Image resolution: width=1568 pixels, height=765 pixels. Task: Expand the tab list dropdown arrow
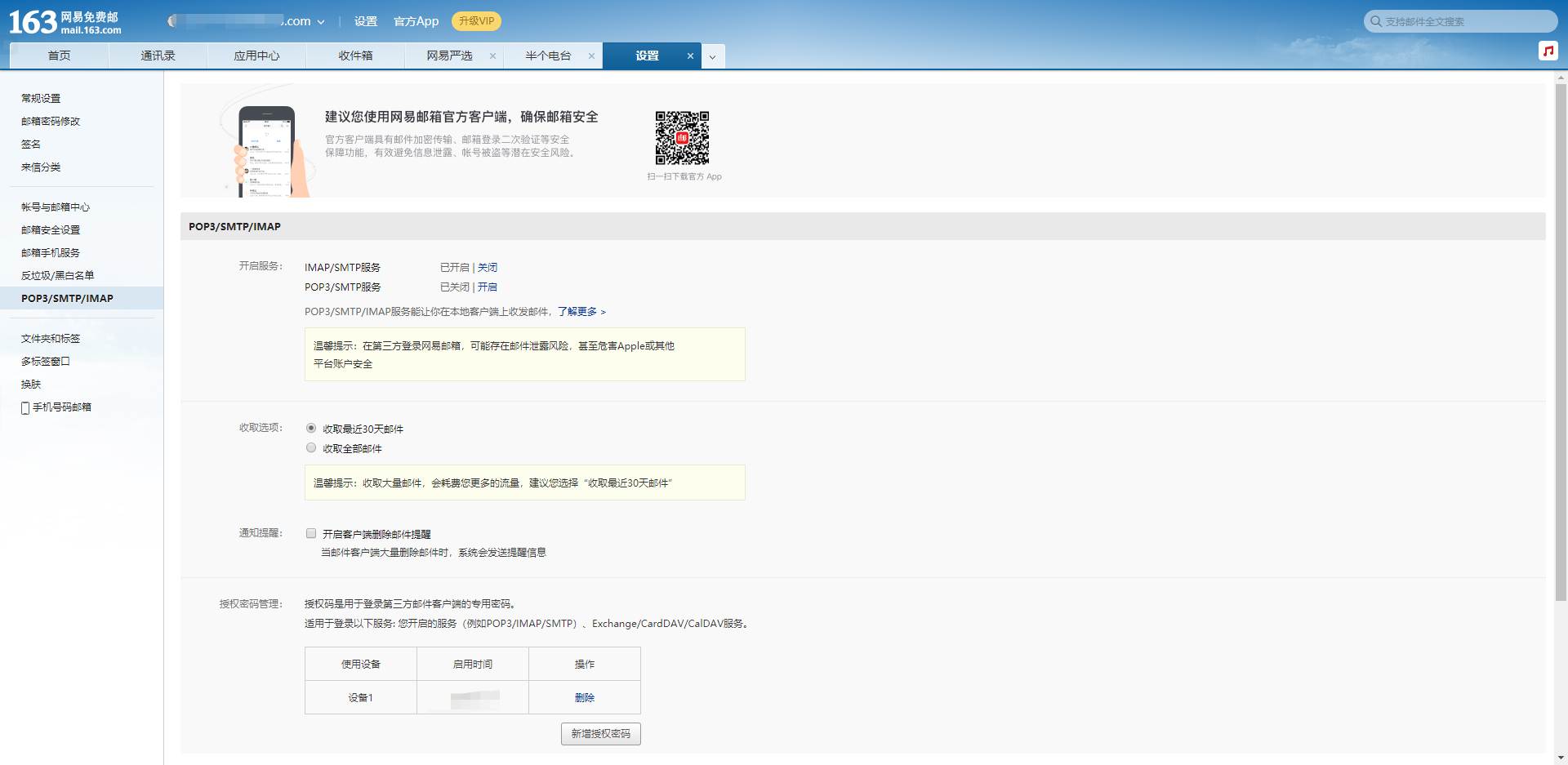[x=712, y=56]
